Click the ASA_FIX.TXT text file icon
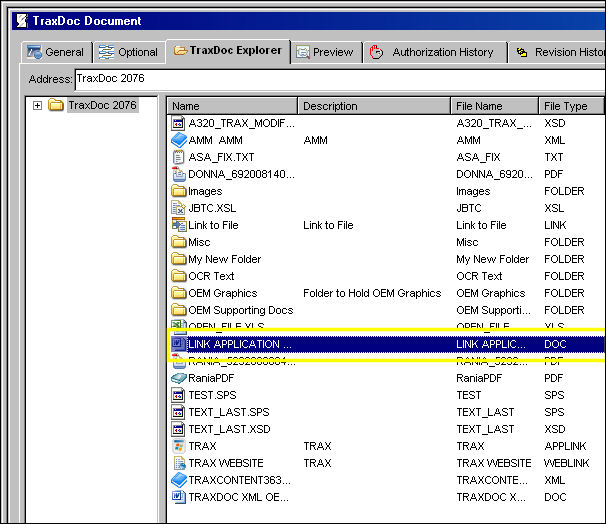 click(178, 157)
